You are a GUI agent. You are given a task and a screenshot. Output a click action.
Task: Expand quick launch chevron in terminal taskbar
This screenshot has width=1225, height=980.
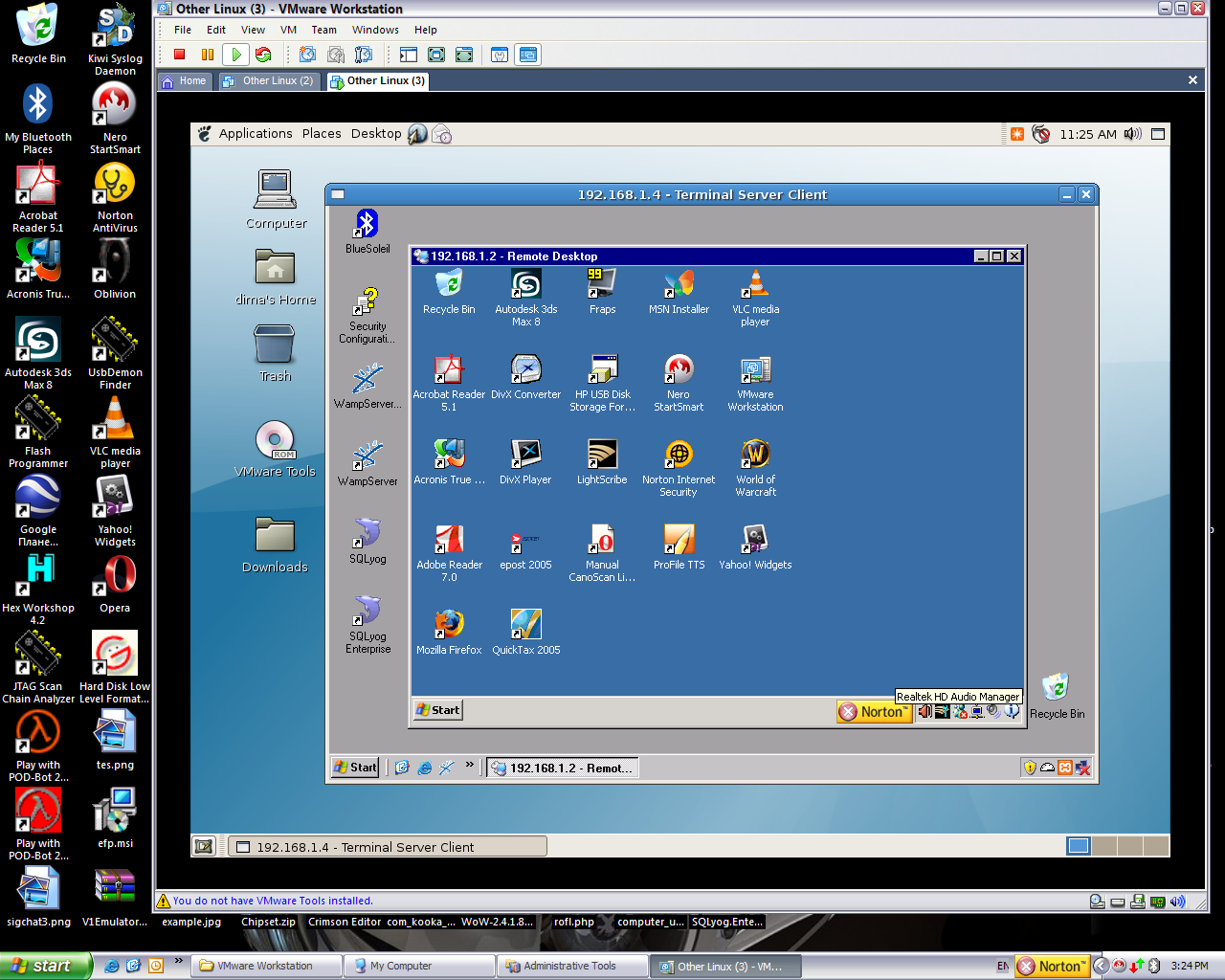(469, 765)
